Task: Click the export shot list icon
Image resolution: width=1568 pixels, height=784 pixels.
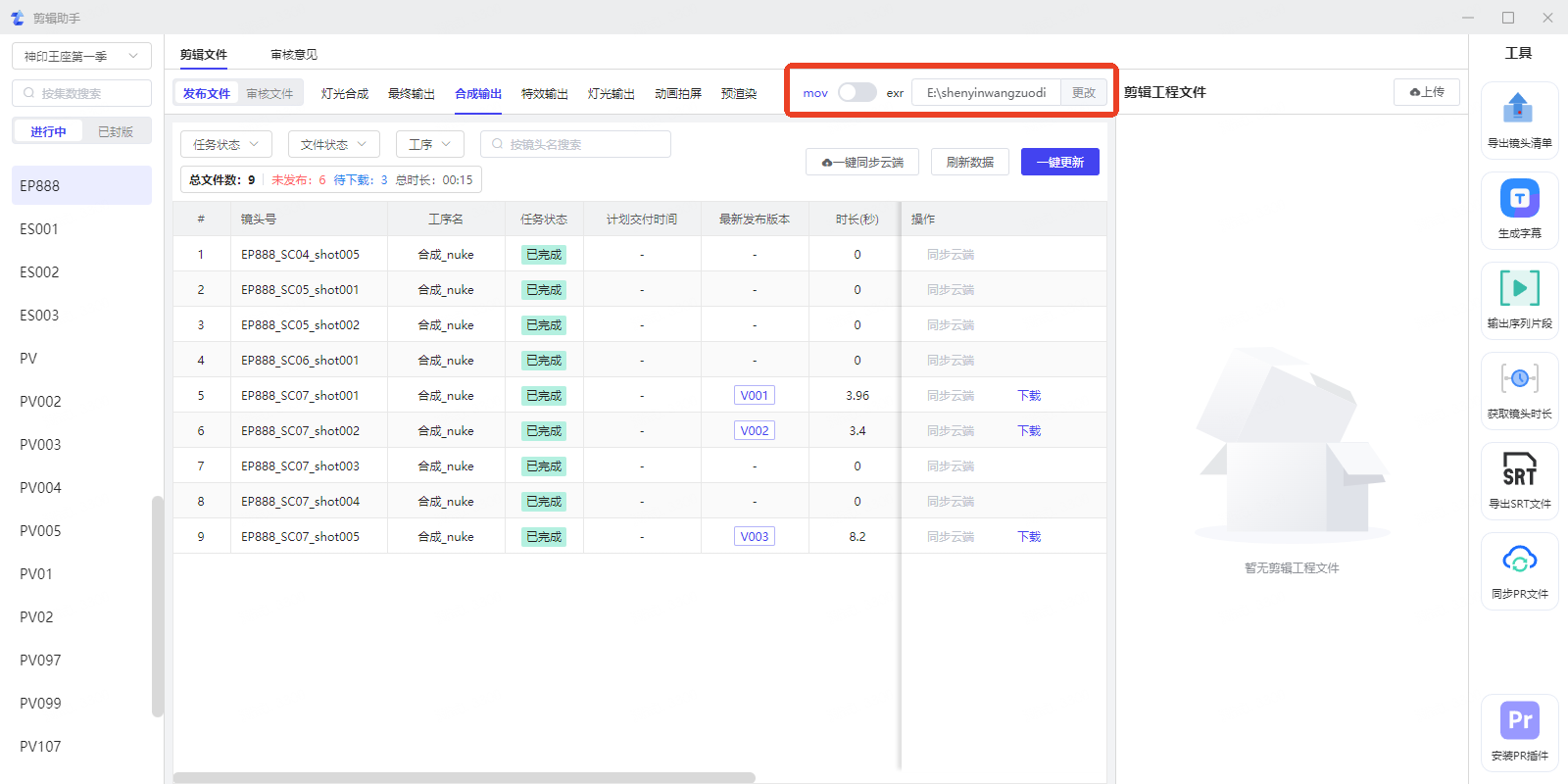Action: (1518, 109)
